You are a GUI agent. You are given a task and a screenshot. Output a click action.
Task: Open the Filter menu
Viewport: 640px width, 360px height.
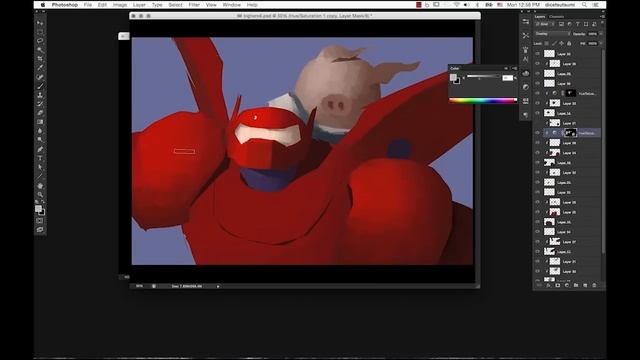(194, 5)
